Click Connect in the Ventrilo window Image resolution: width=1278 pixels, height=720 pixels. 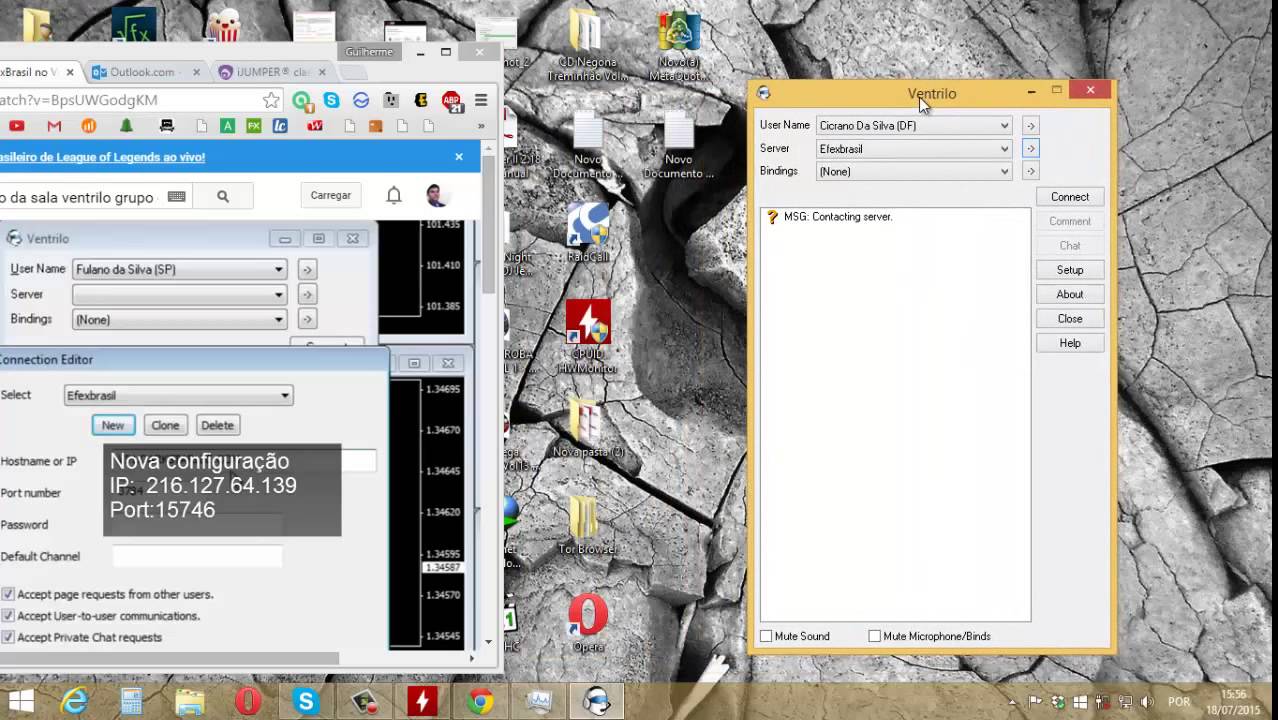pos(1069,197)
